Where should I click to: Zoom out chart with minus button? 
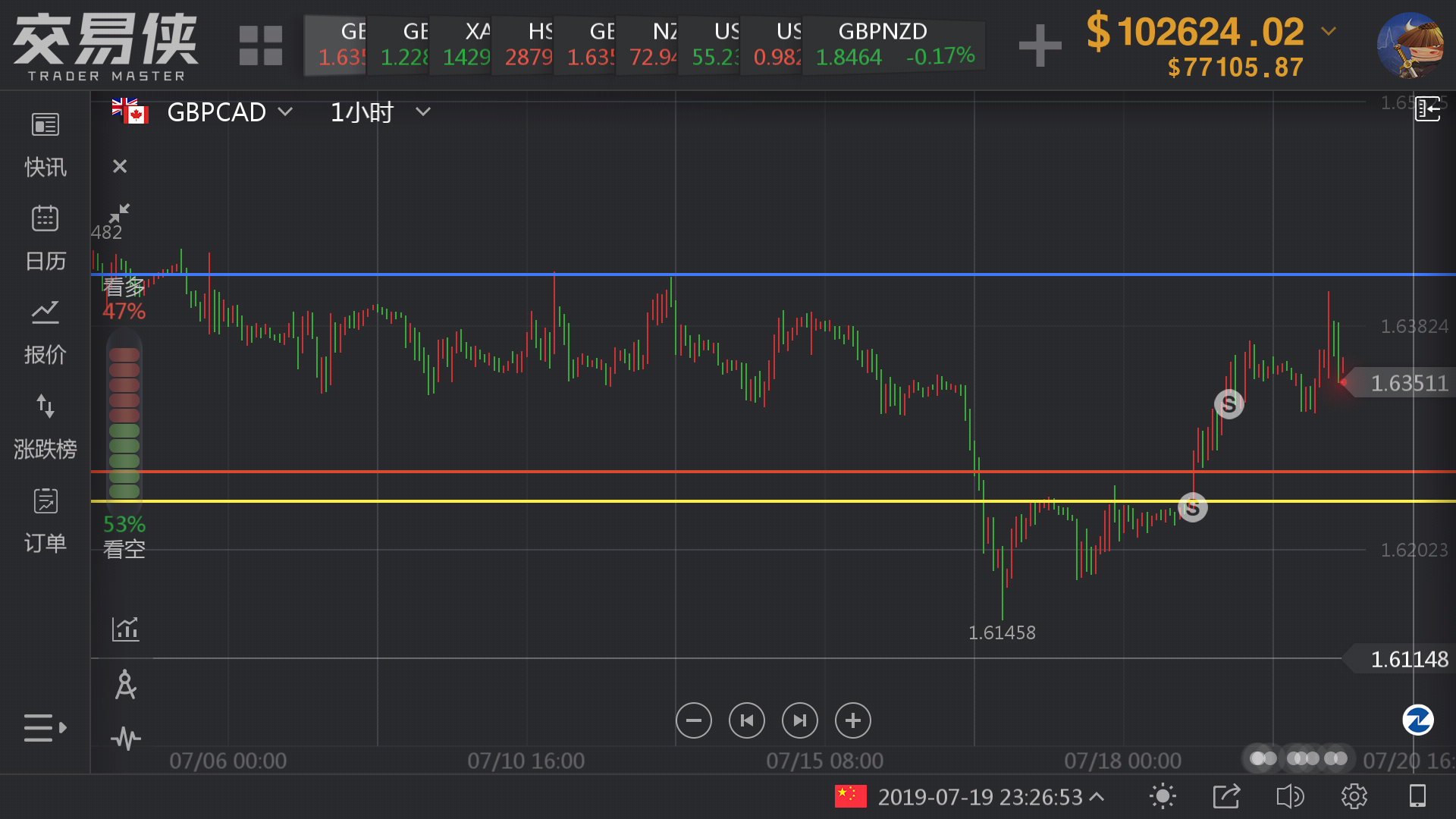[x=693, y=720]
